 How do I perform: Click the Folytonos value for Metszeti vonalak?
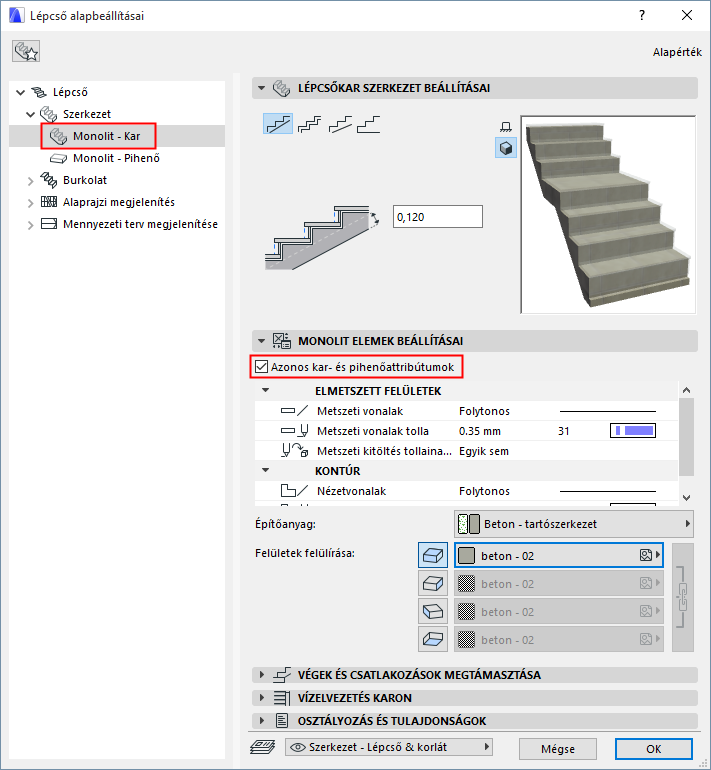[x=484, y=411]
